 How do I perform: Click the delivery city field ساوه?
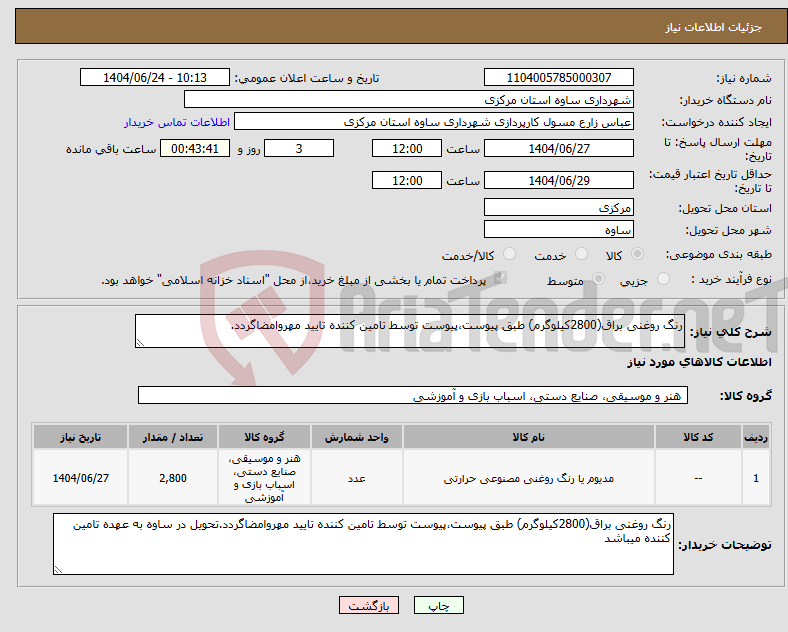tap(558, 230)
